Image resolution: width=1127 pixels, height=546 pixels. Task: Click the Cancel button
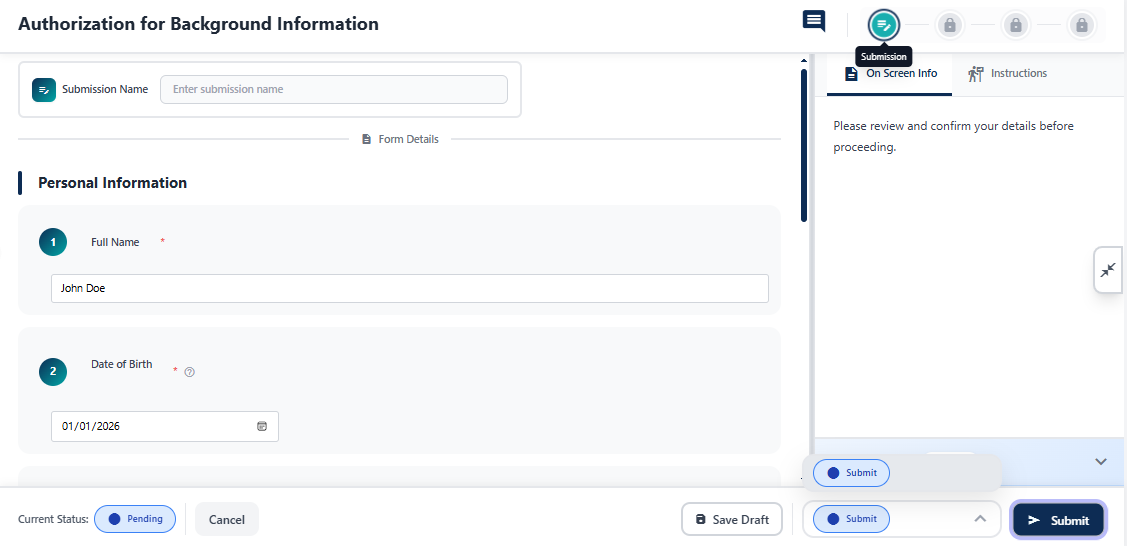coord(226,519)
